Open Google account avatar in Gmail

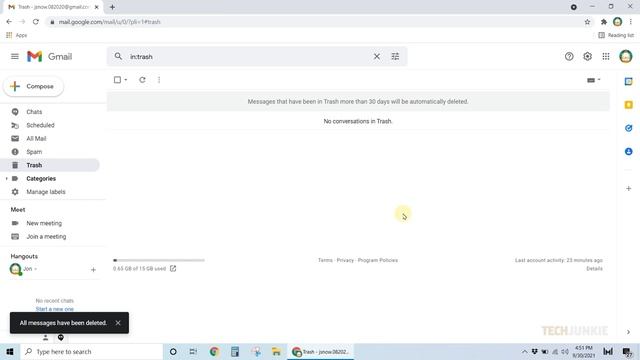625,56
